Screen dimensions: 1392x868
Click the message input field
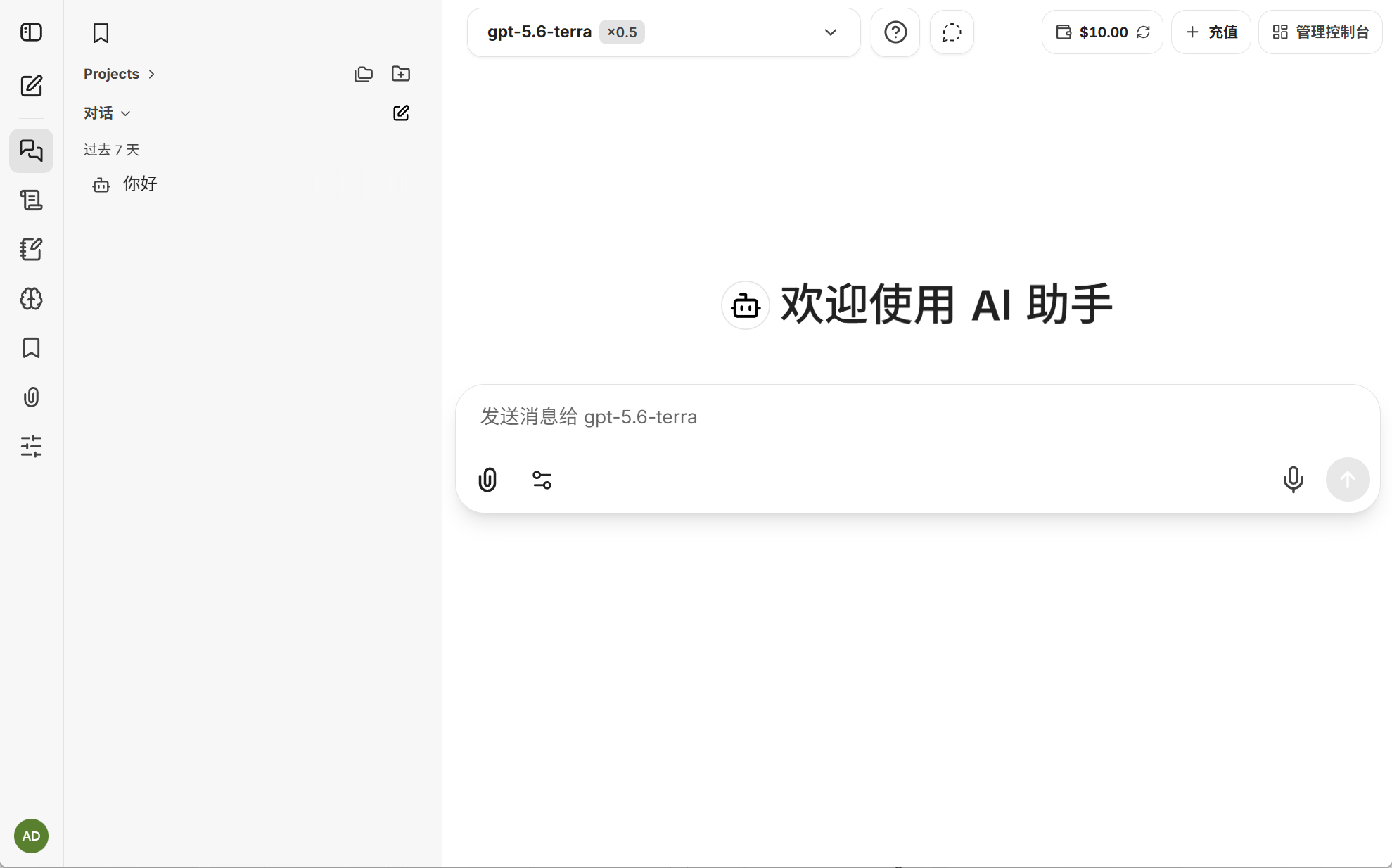point(917,417)
